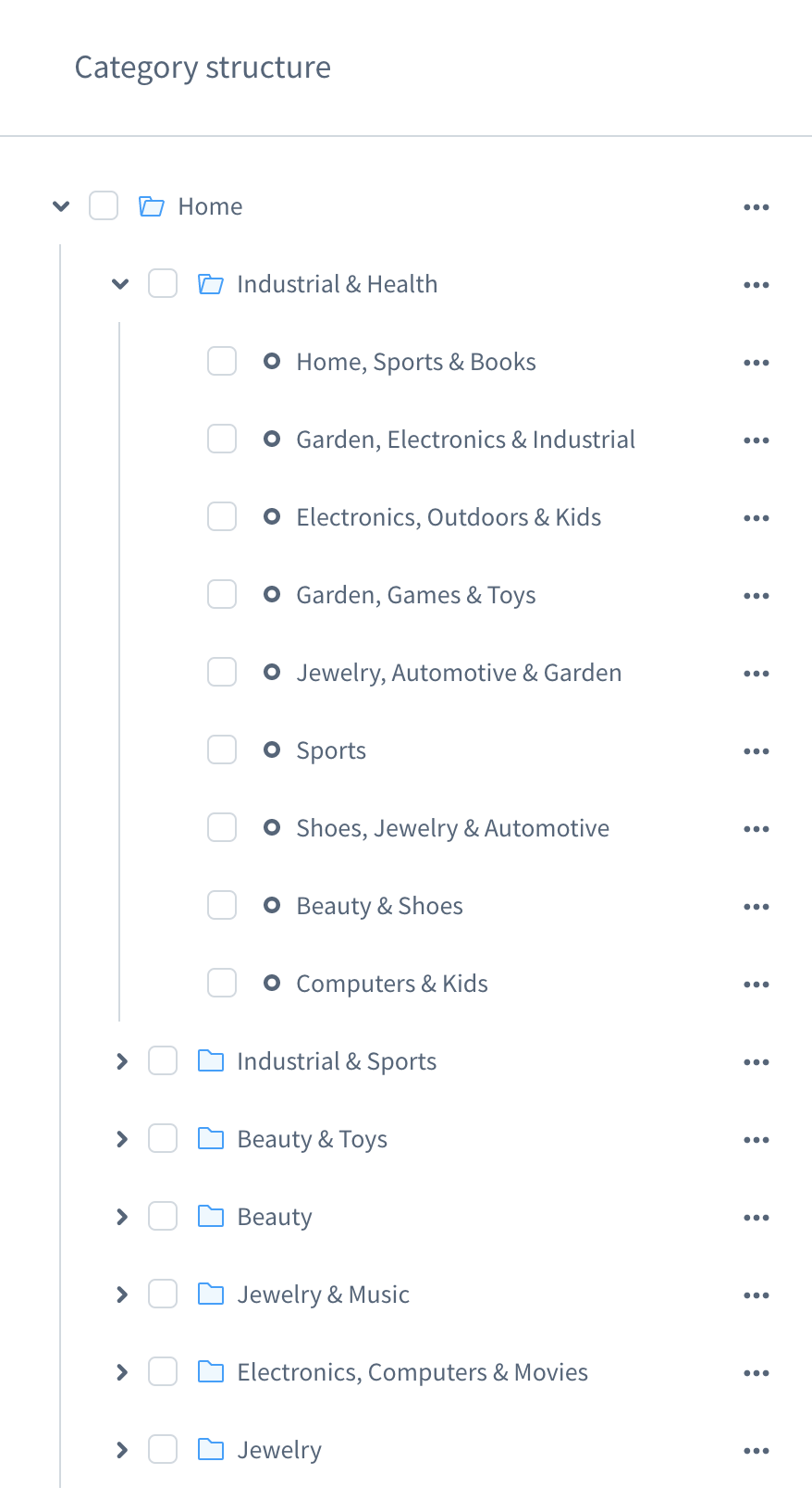
Task: Open the more options menu for Home
Action: [x=757, y=206]
